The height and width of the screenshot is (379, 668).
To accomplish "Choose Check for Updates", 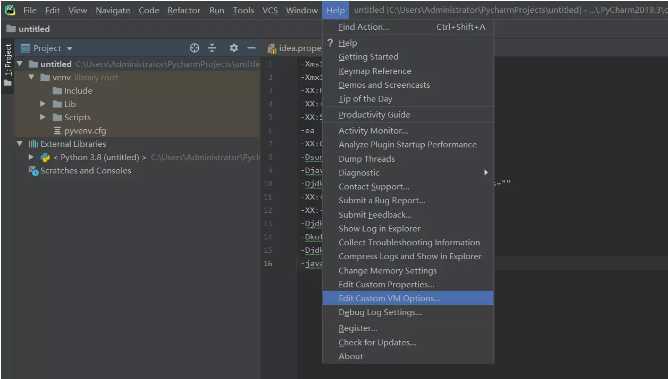I will point(408,342).
